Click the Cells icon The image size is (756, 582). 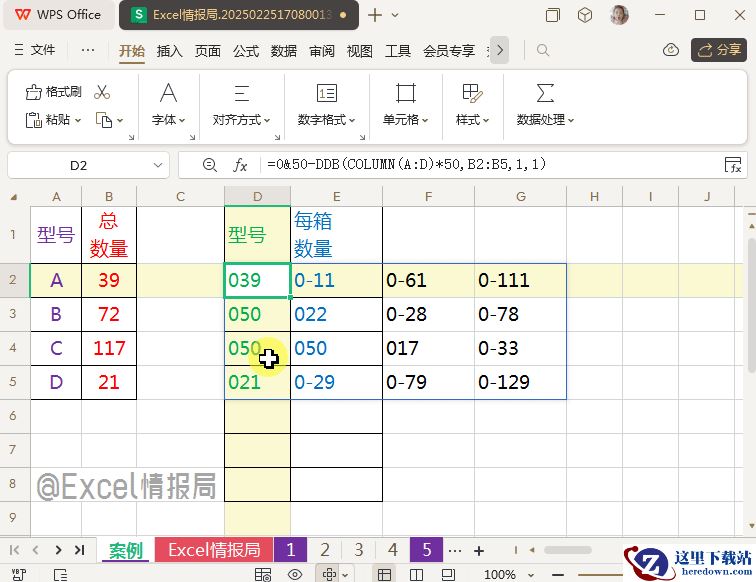click(x=405, y=93)
